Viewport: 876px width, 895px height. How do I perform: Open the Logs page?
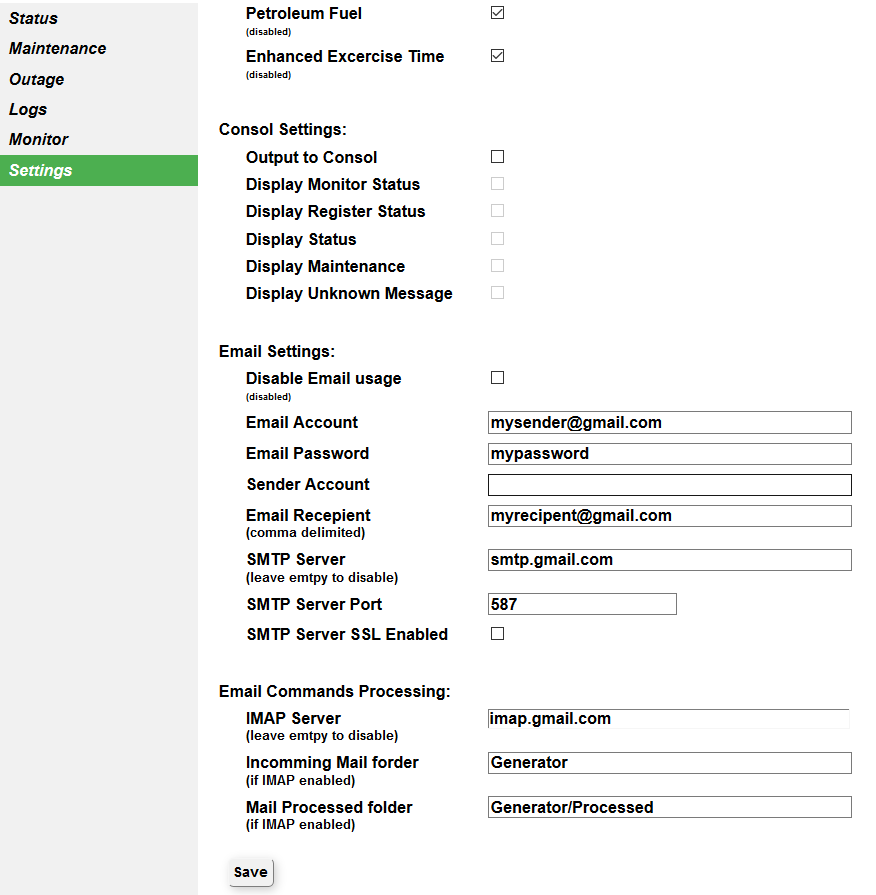pyautogui.click(x=99, y=110)
